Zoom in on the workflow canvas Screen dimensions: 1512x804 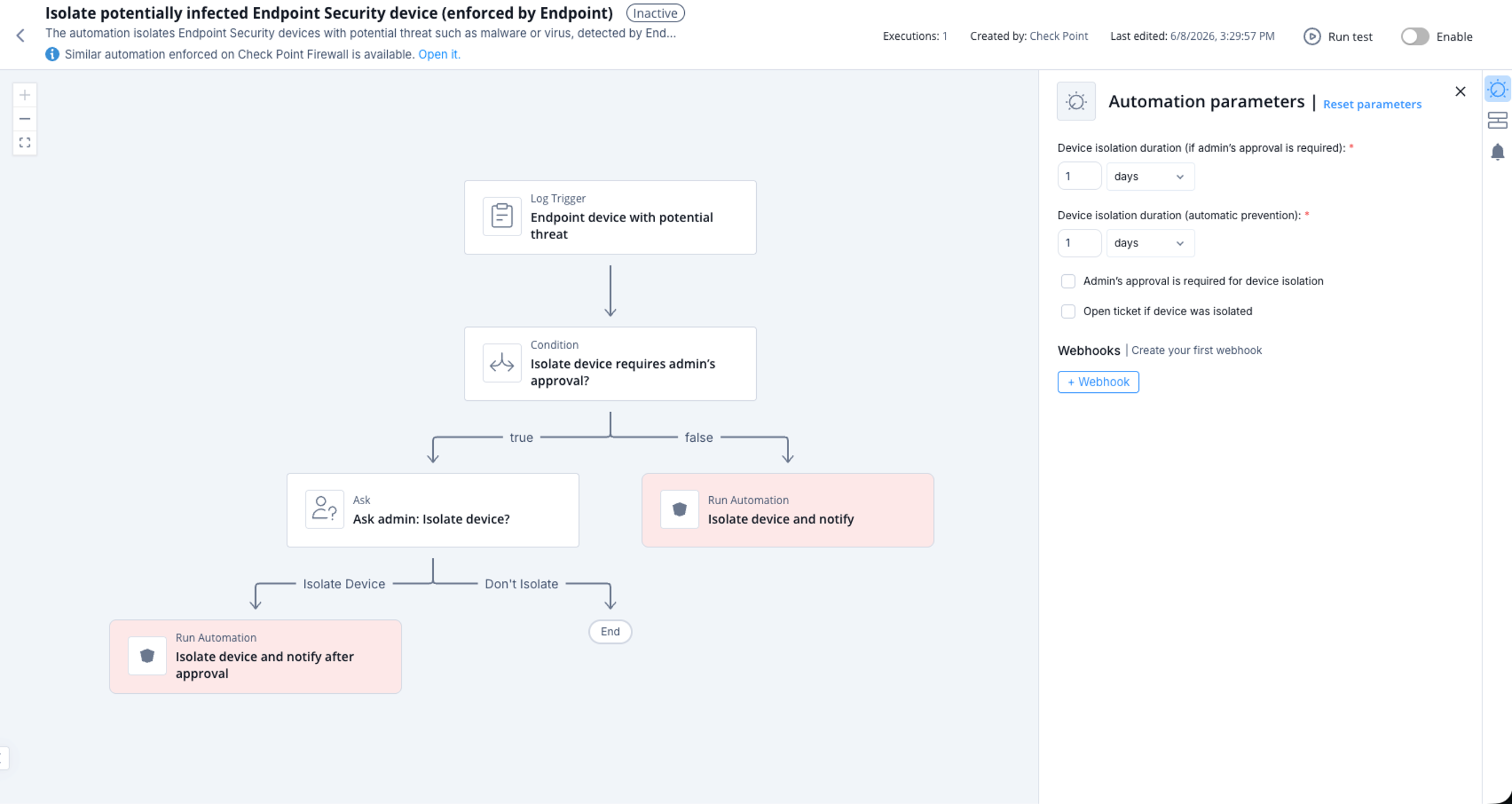pyautogui.click(x=24, y=95)
